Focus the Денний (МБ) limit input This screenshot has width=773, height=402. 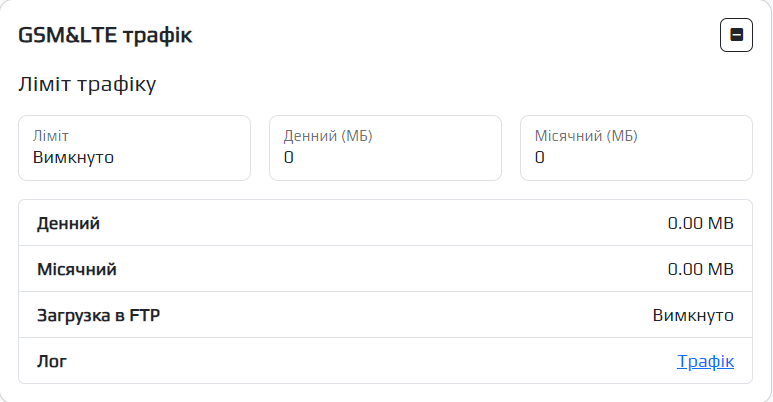(x=385, y=148)
